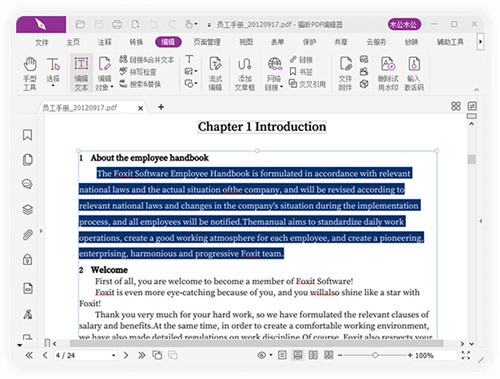This screenshot has height=379, width=500.
Task: Open the Signatures pen panel in sidebar
Action: 28,314
